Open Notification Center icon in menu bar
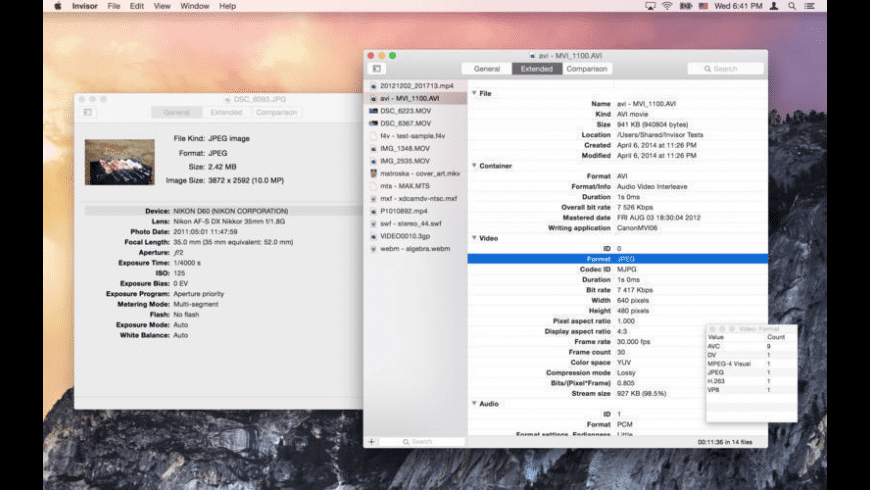 [810, 6]
